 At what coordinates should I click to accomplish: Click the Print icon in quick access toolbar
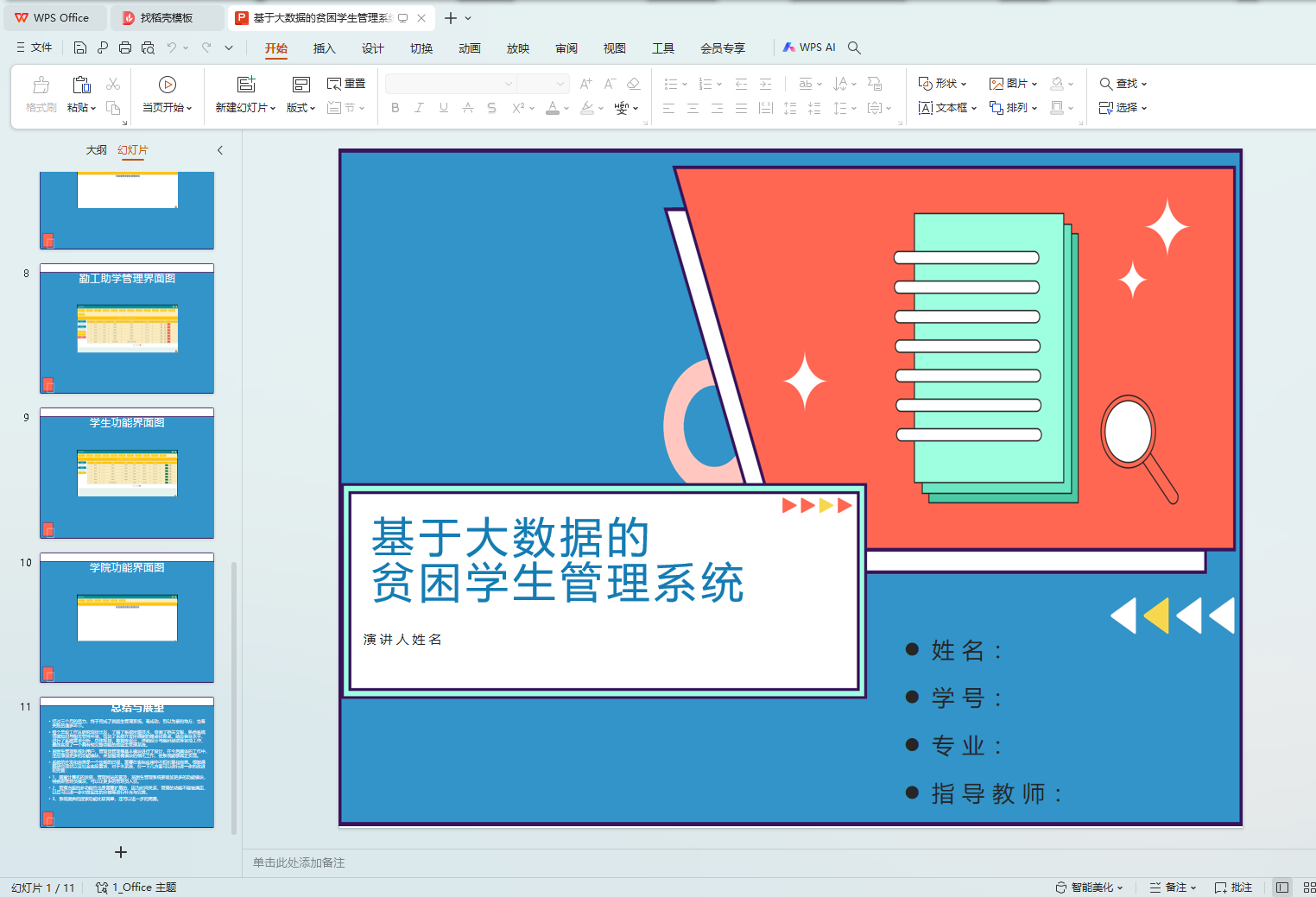click(x=125, y=47)
